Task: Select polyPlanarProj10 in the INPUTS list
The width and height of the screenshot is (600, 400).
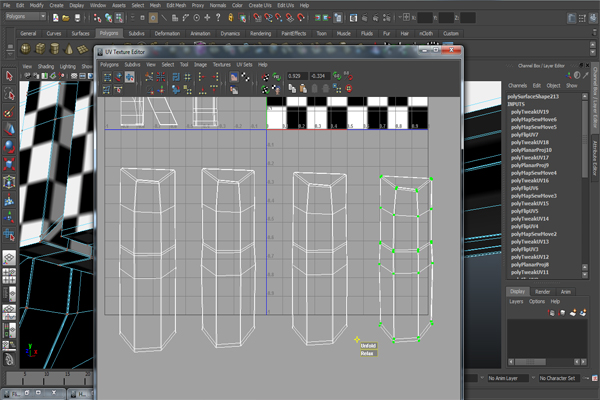Action: [531, 150]
